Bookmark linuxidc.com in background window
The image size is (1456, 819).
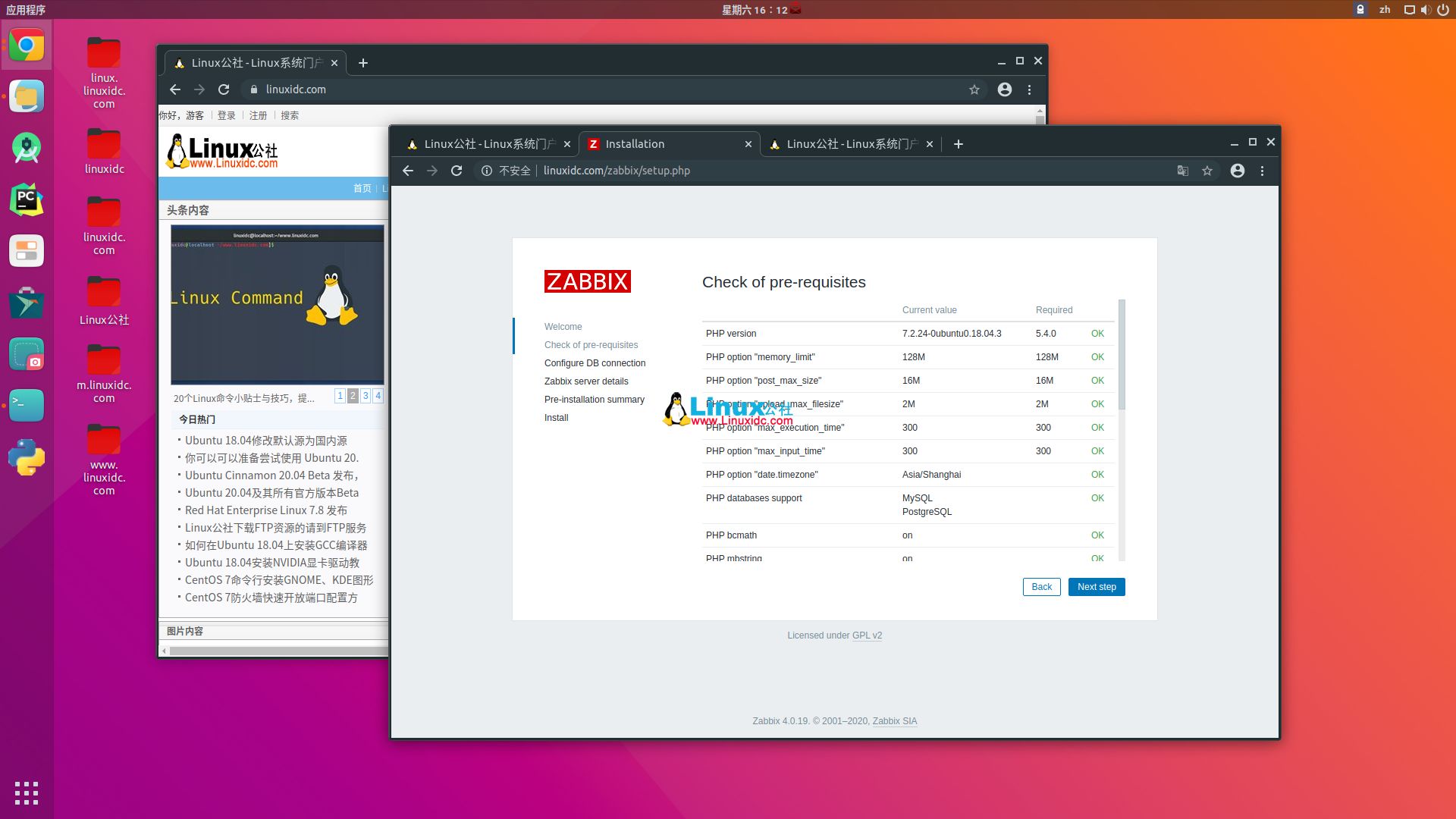974,89
